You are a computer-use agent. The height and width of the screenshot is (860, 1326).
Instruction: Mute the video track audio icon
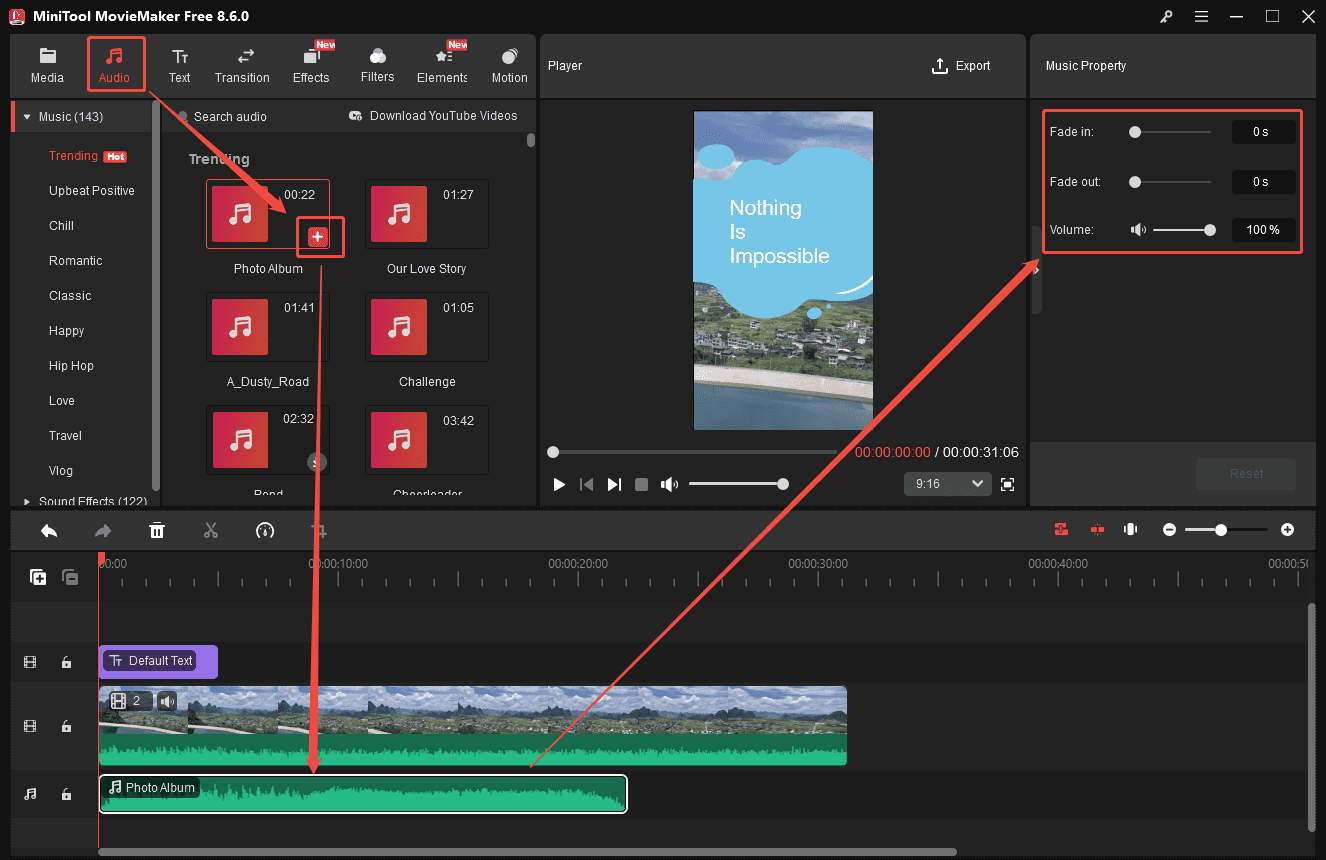(166, 700)
